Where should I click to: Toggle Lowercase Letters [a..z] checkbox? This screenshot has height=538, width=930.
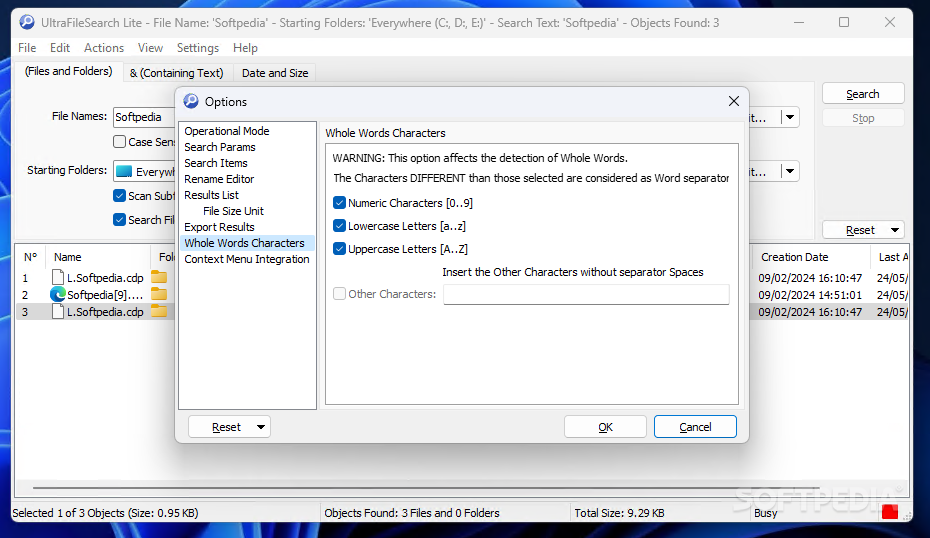339,226
